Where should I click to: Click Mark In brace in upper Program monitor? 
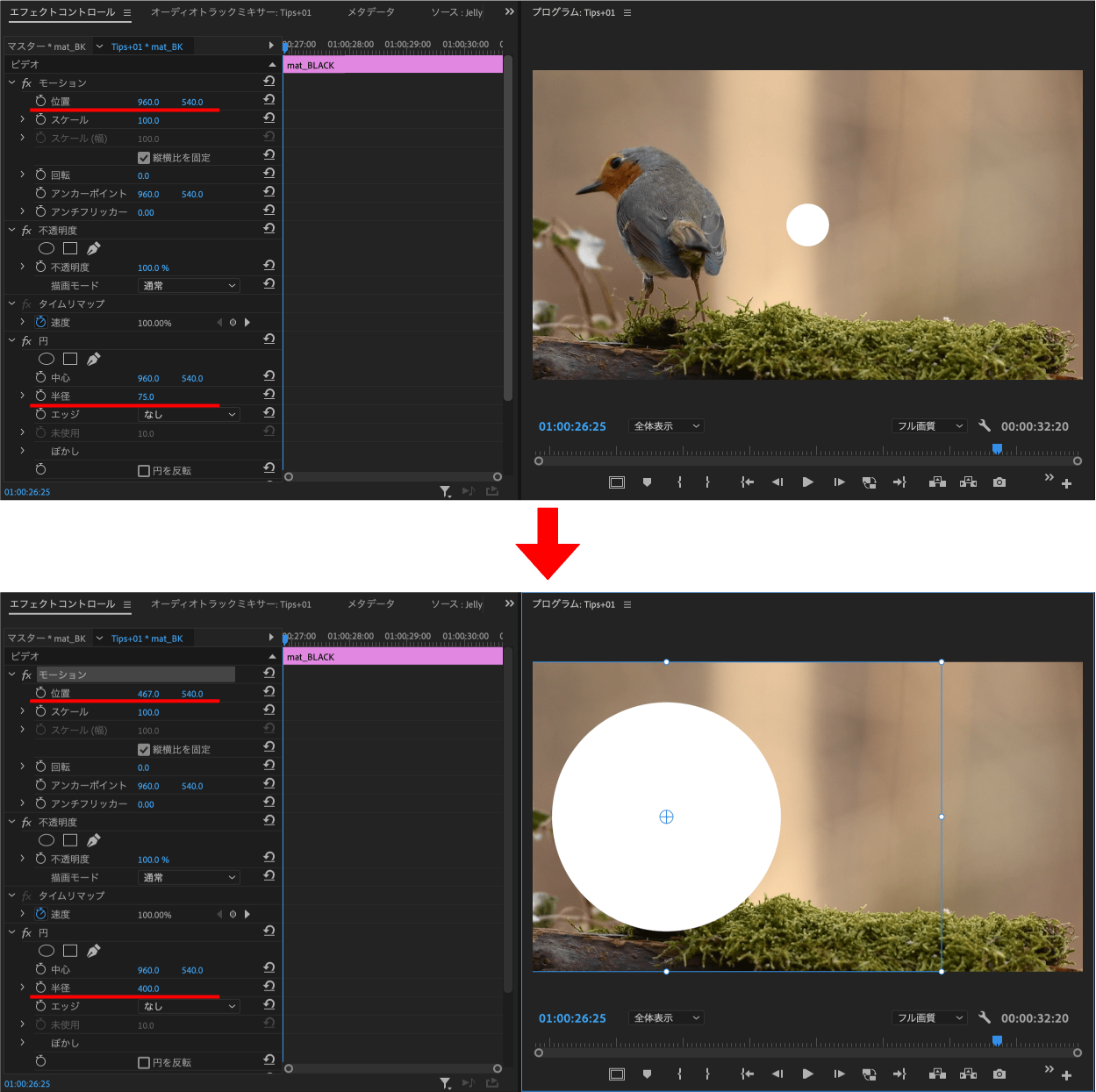pos(679,482)
